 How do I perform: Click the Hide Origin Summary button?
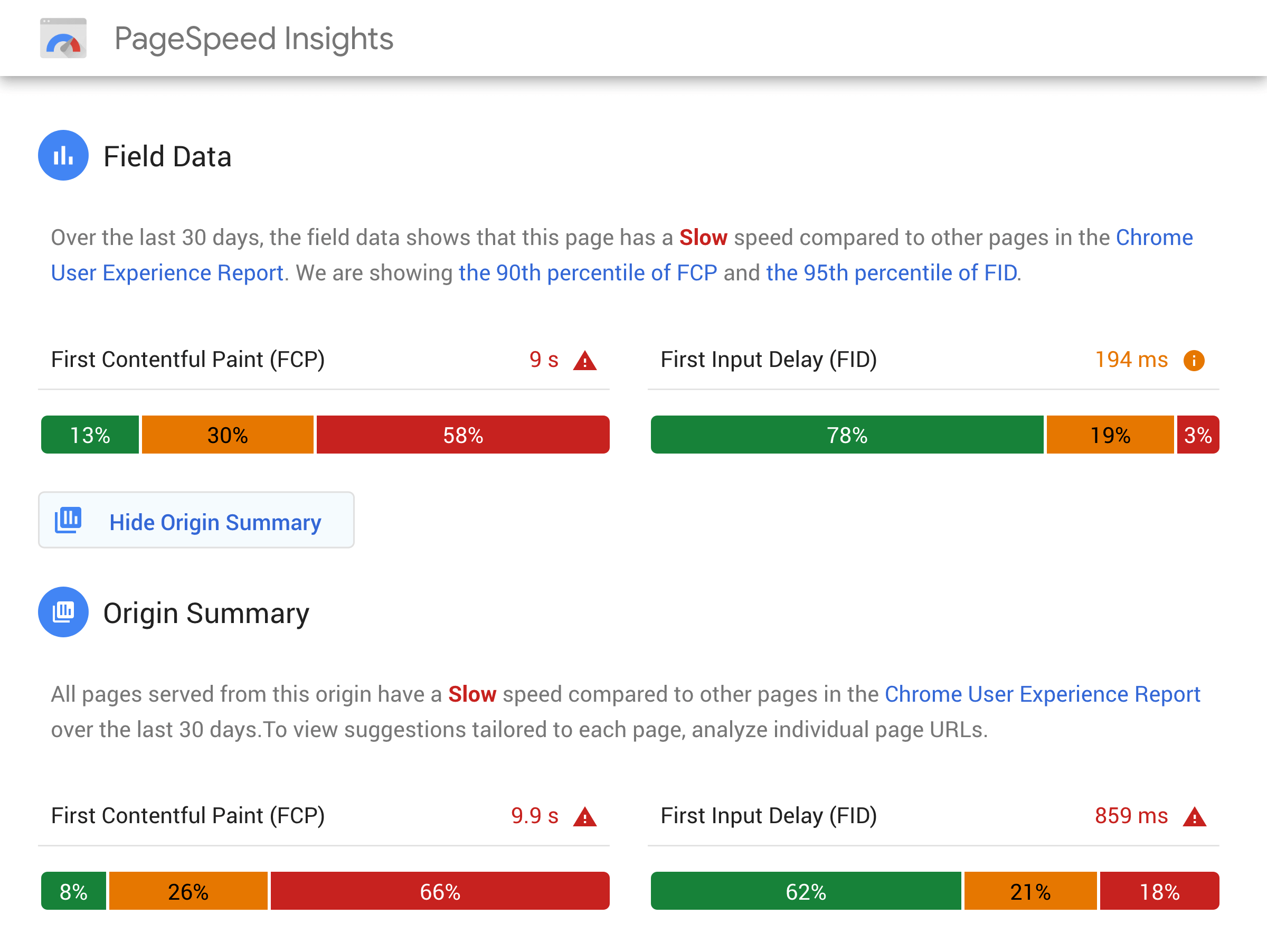pyautogui.click(x=196, y=521)
